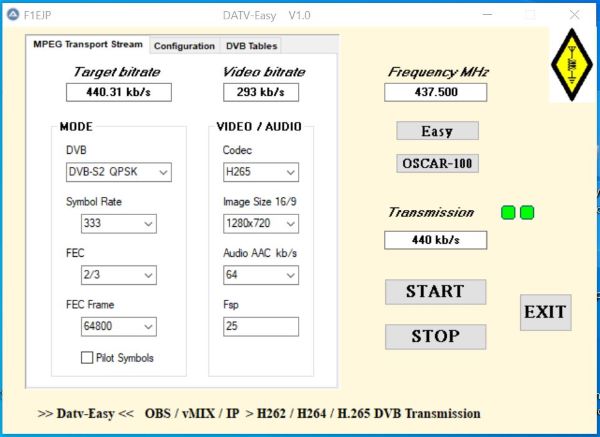The height and width of the screenshot is (437, 600).
Task: Click the Fsp input field showing 25
Action: pos(261,326)
